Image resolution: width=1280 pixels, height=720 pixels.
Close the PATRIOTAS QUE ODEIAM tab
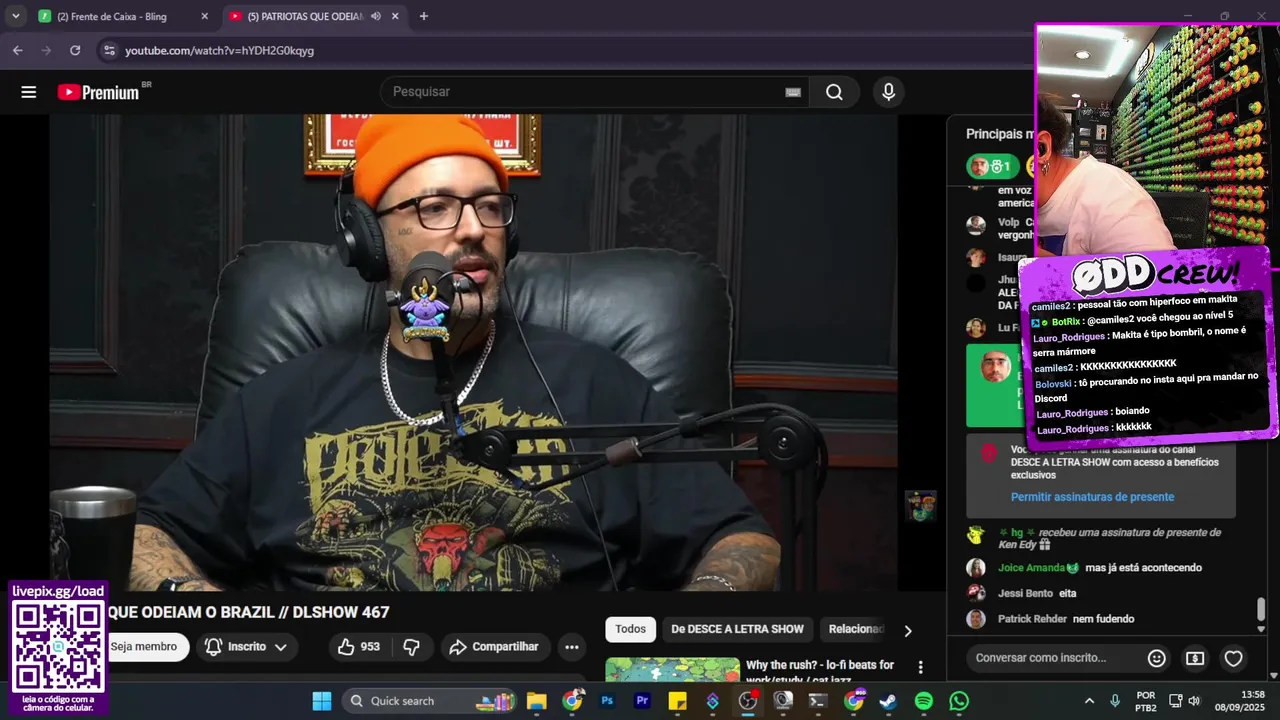click(396, 16)
